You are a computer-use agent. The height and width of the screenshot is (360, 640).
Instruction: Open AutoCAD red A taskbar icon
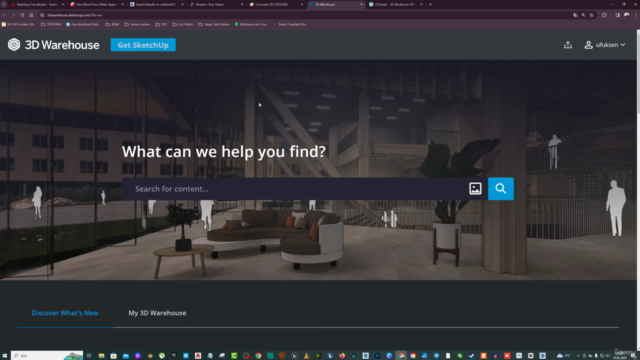click(x=198, y=356)
